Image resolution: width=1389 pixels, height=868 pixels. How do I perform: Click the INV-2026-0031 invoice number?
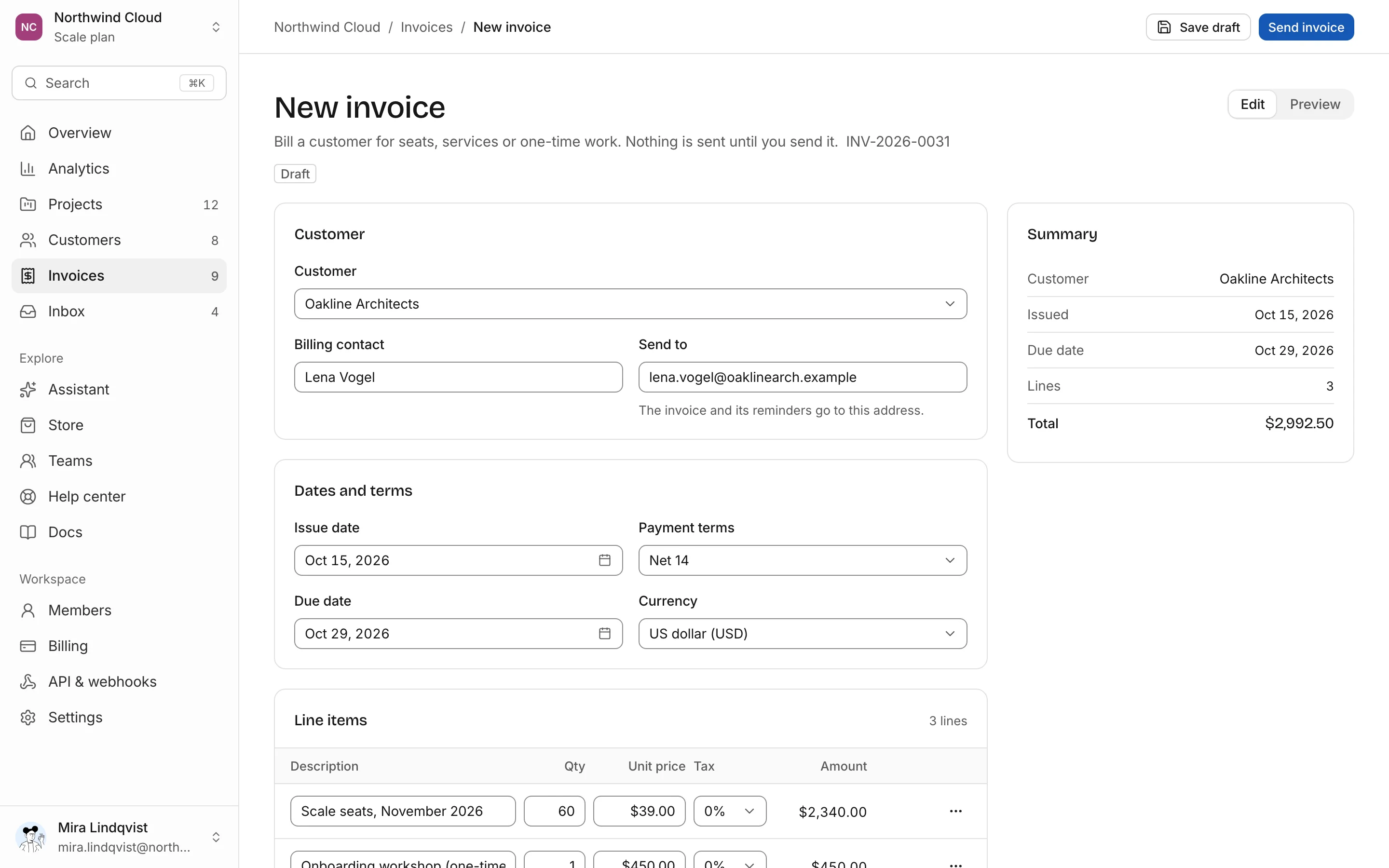898,141
